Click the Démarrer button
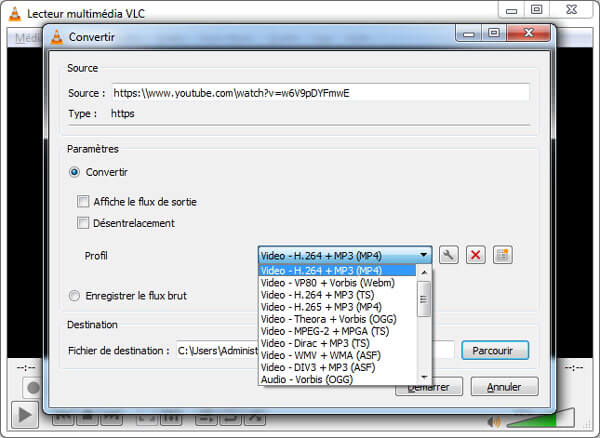The width and height of the screenshot is (600, 438). pyautogui.click(x=429, y=387)
